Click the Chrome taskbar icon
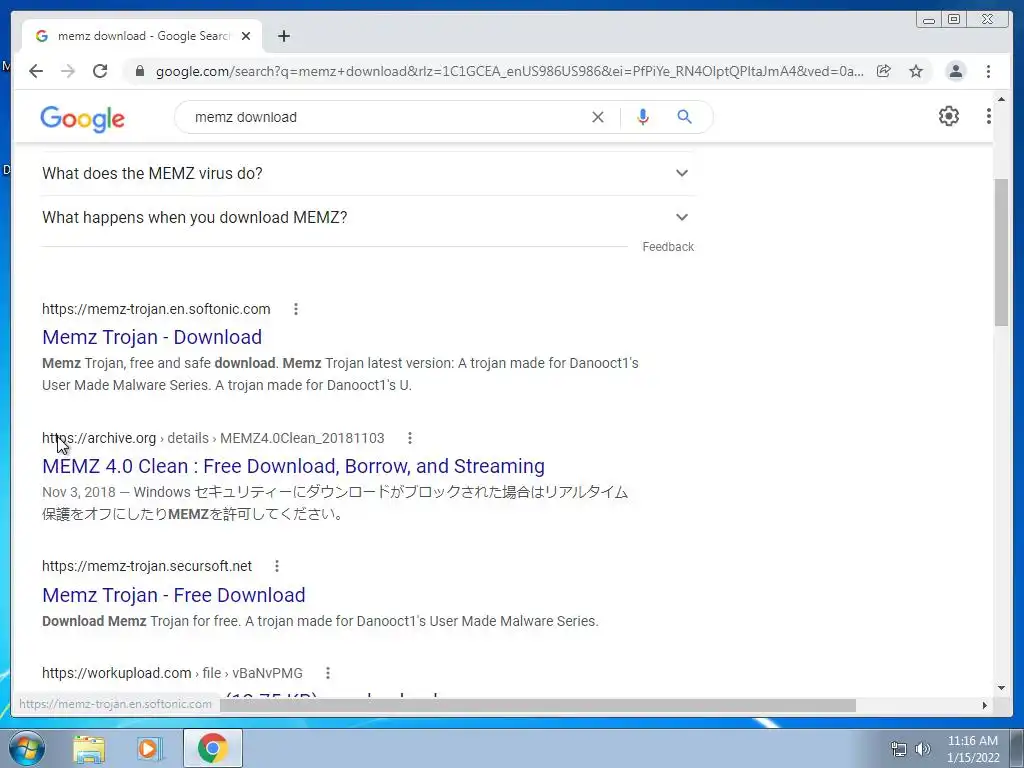 [x=213, y=748]
